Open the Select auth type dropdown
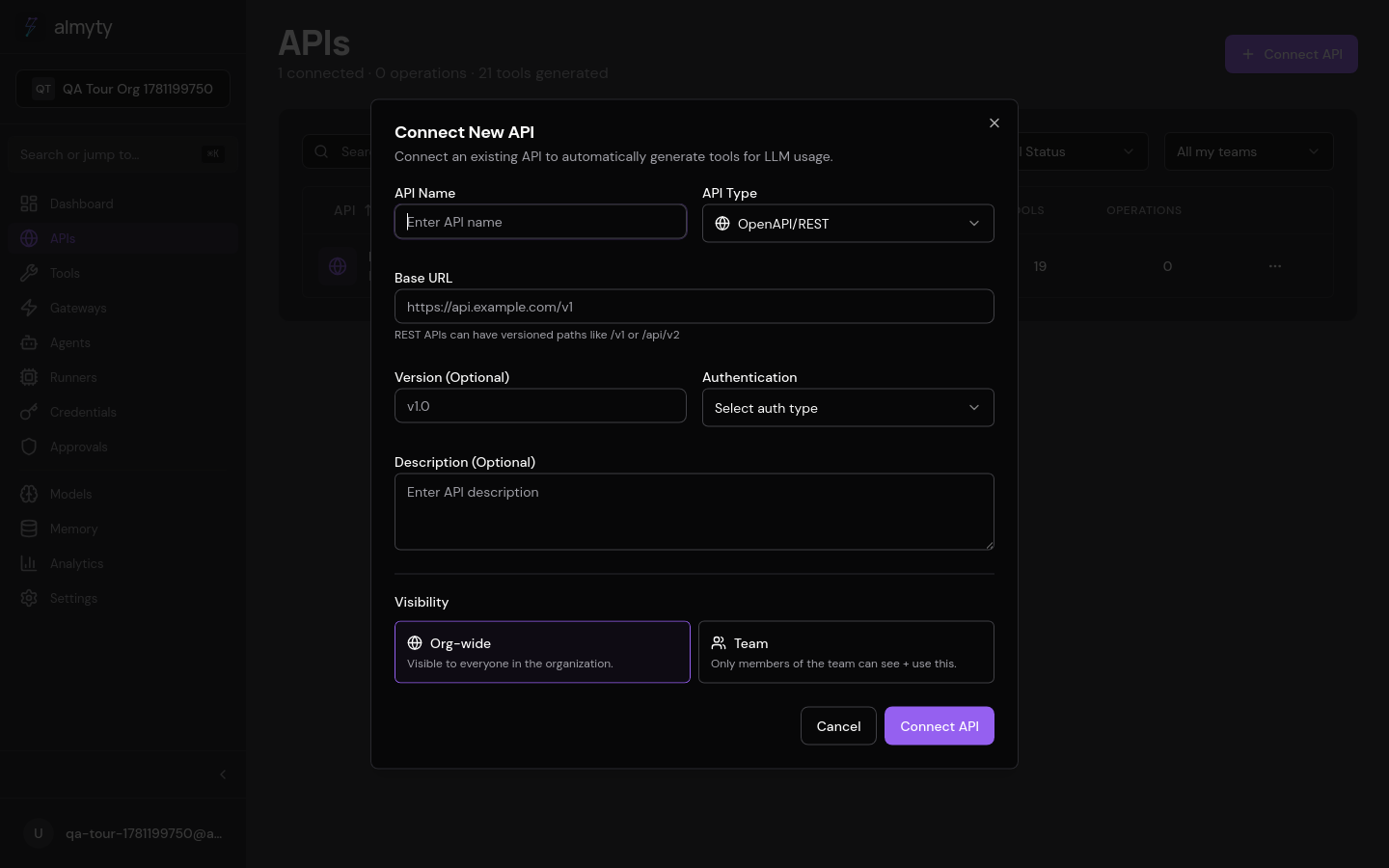 848,408
